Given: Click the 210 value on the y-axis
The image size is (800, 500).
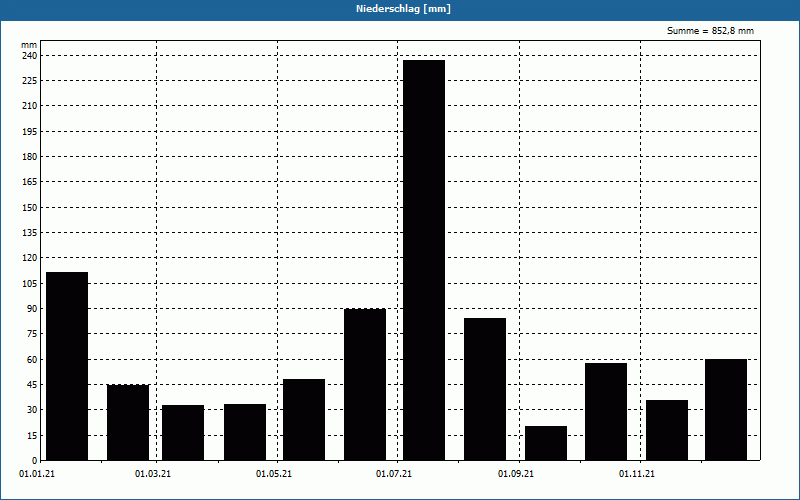Looking at the screenshot, I should (x=30, y=106).
